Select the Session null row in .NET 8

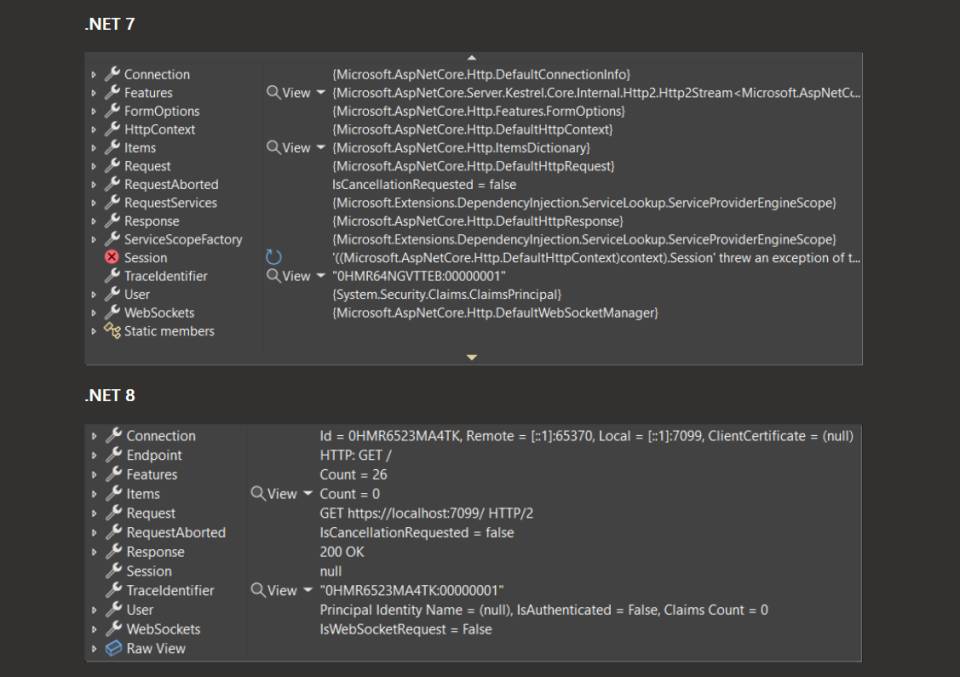473,571
